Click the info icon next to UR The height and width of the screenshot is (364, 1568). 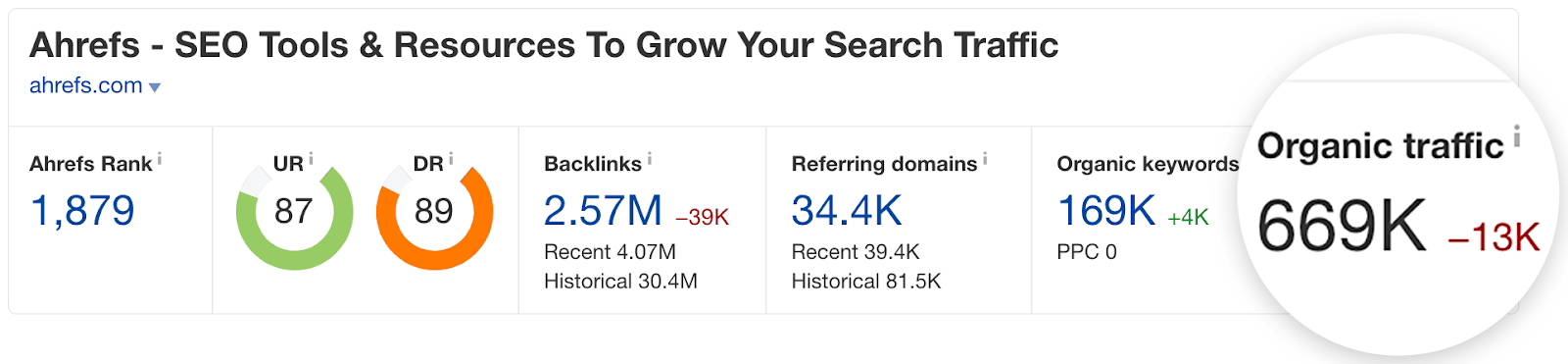(311, 158)
